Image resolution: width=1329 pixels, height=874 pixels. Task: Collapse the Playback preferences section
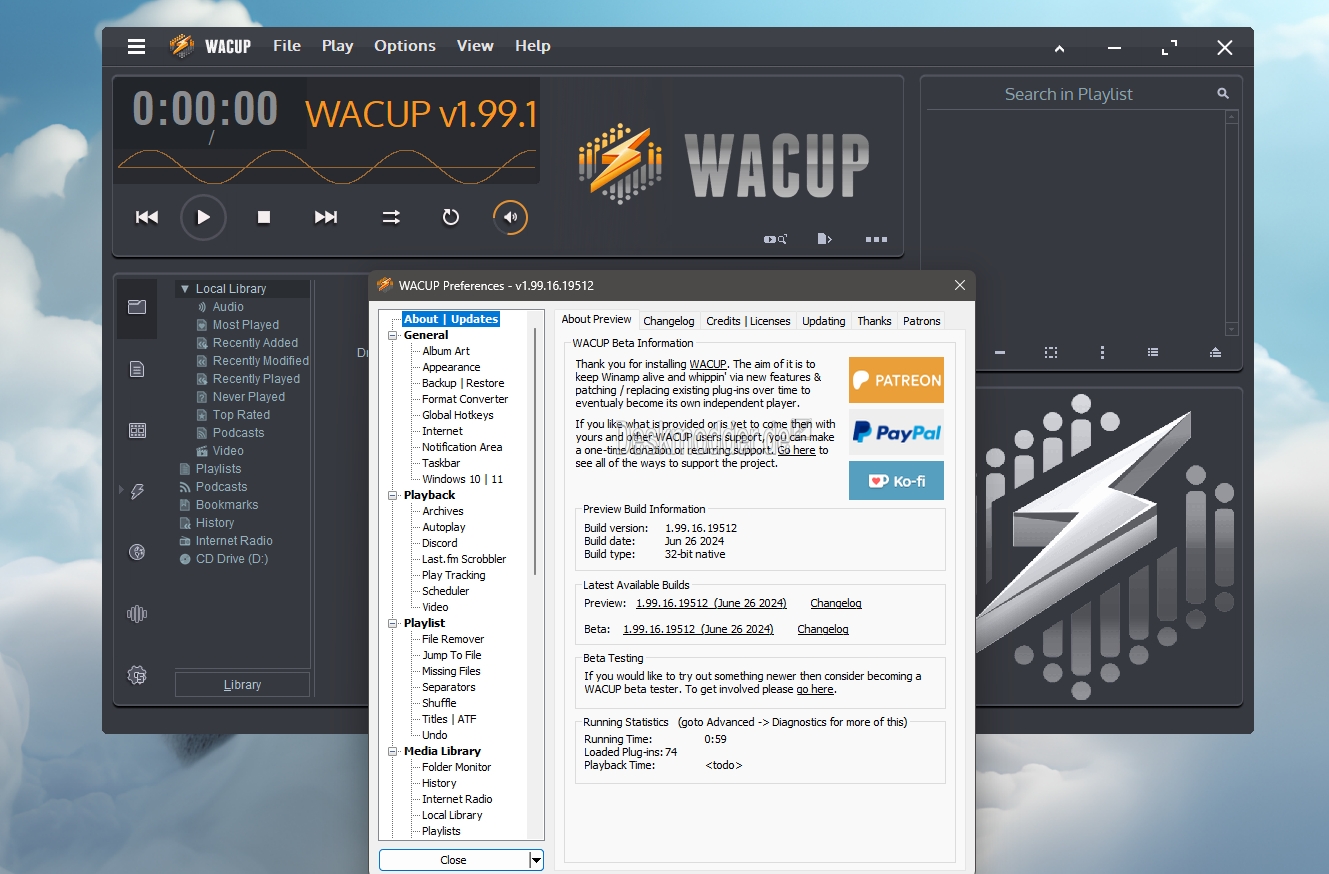coord(393,495)
